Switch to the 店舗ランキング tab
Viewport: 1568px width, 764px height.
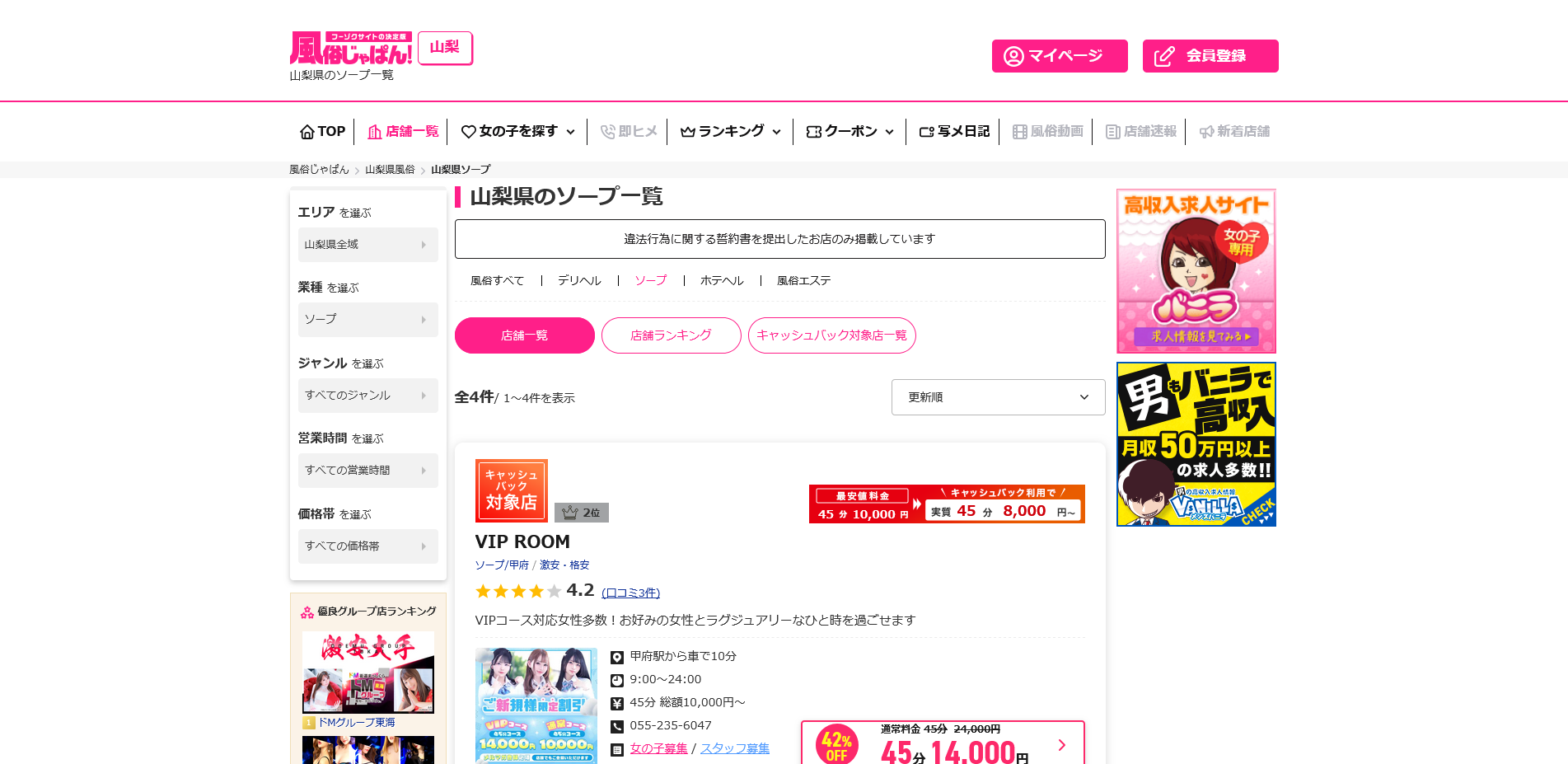pos(671,335)
